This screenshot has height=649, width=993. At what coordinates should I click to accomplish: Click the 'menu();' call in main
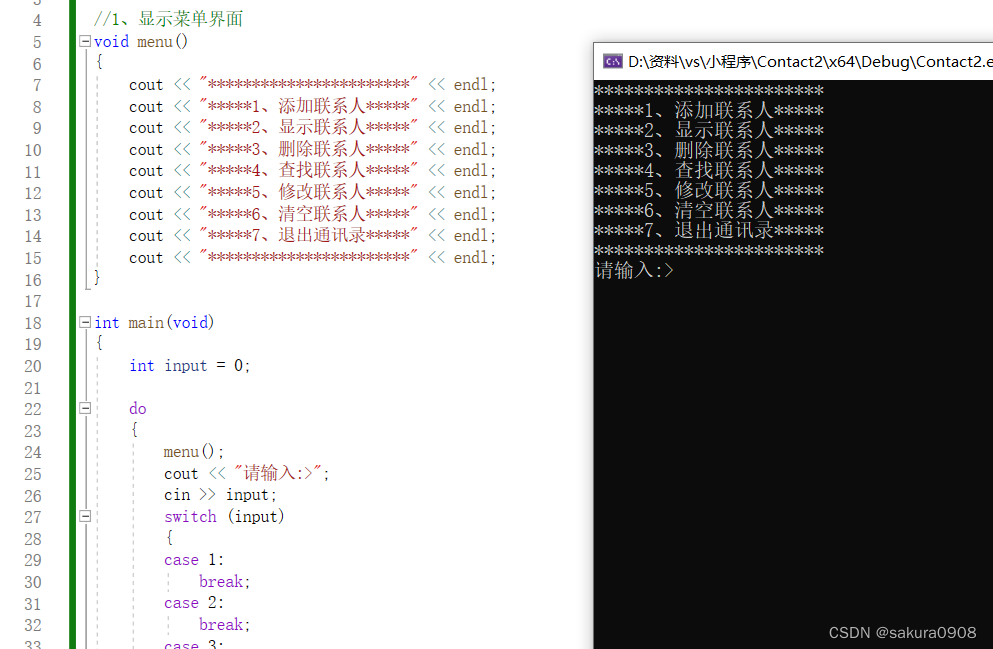click(194, 452)
